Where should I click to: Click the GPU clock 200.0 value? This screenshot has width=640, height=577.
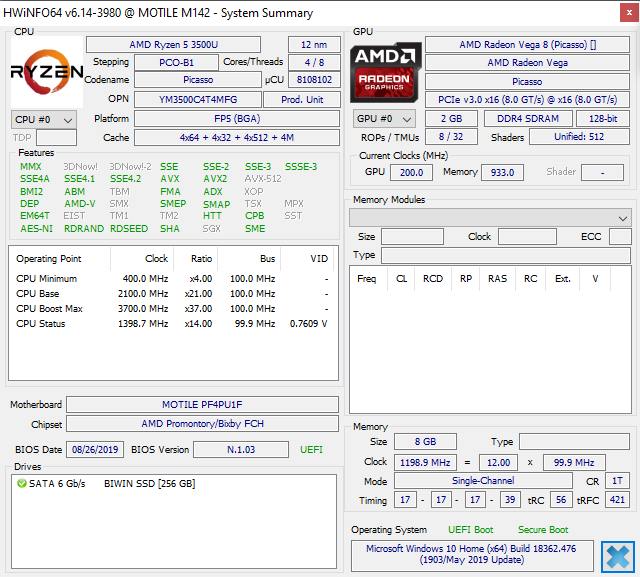[x=411, y=172]
